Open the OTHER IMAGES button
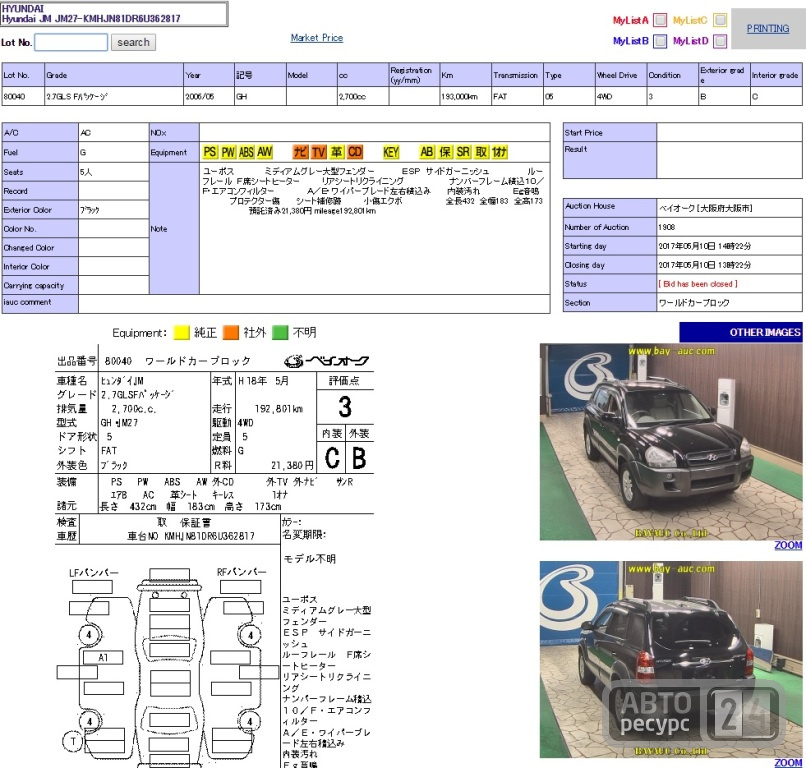Viewport: 806px width, 768px height. [x=741, y=332]
